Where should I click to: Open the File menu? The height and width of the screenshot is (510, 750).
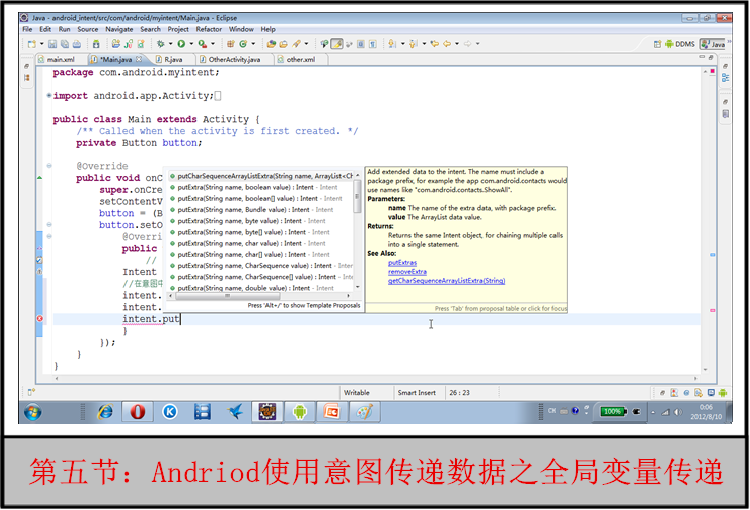(x=27, y=29)
